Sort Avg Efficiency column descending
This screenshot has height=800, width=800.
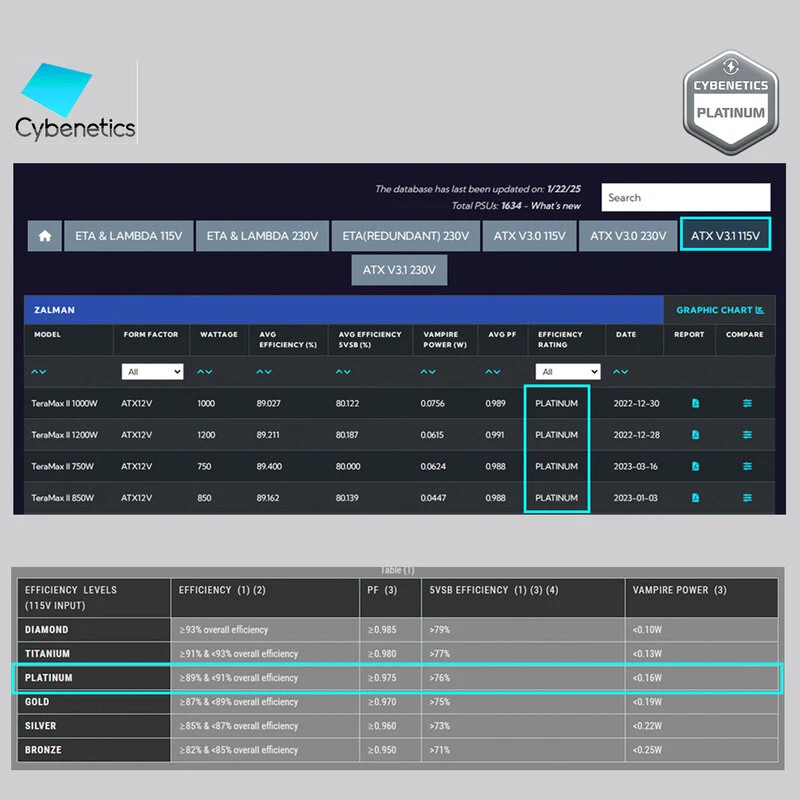pyautogui.click(x=270, y=370)
